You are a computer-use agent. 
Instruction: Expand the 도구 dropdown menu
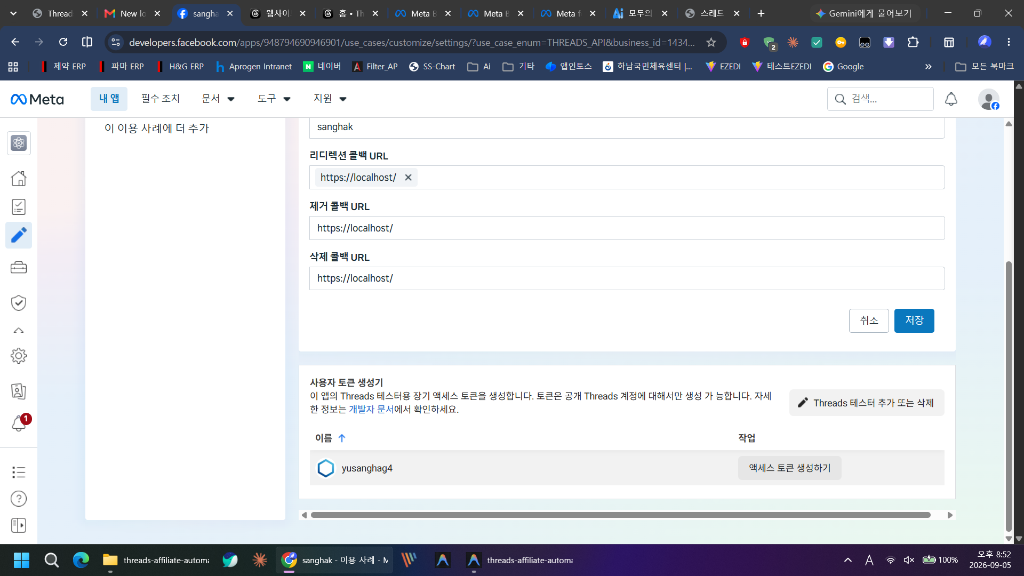(x=273, y=99)
